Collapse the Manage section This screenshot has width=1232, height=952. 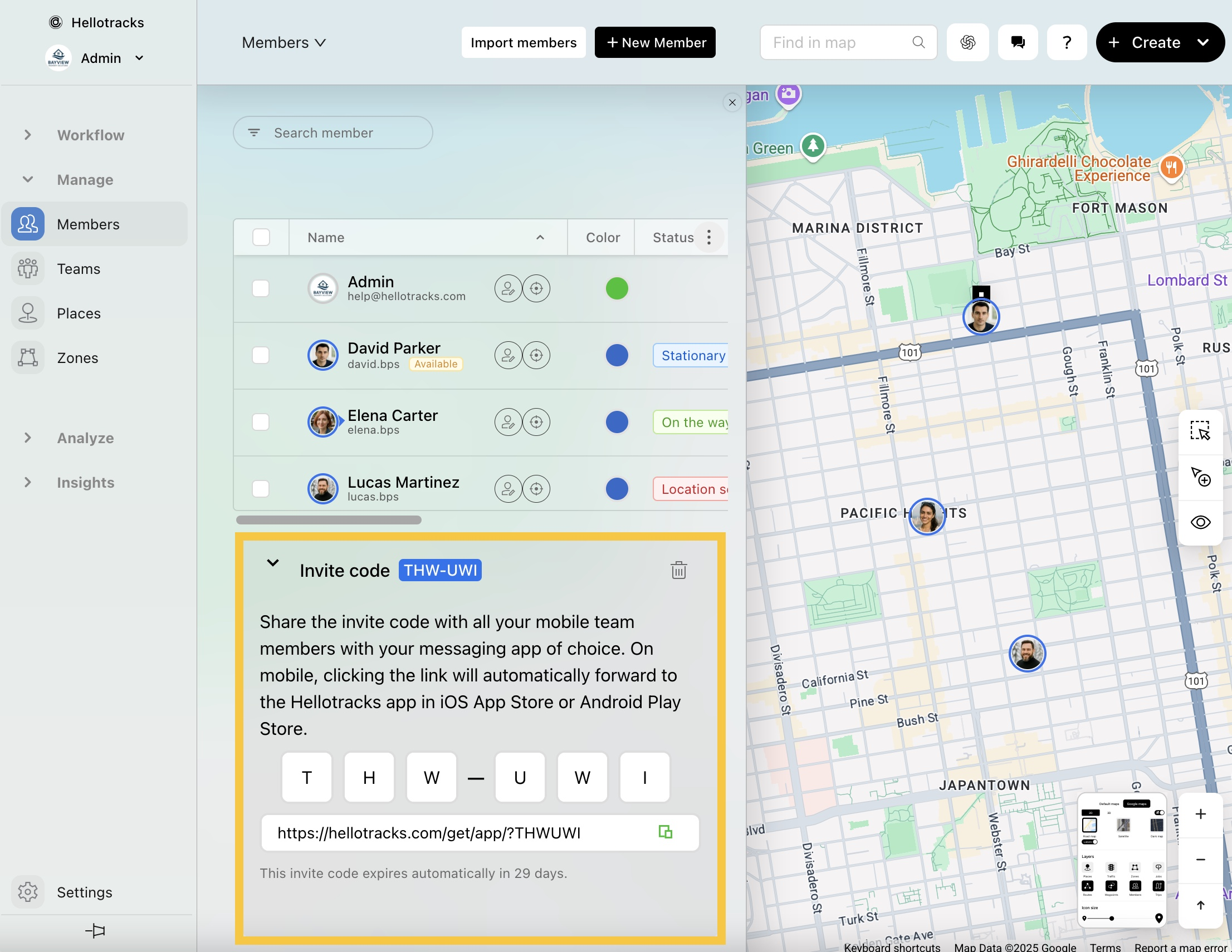28,179
